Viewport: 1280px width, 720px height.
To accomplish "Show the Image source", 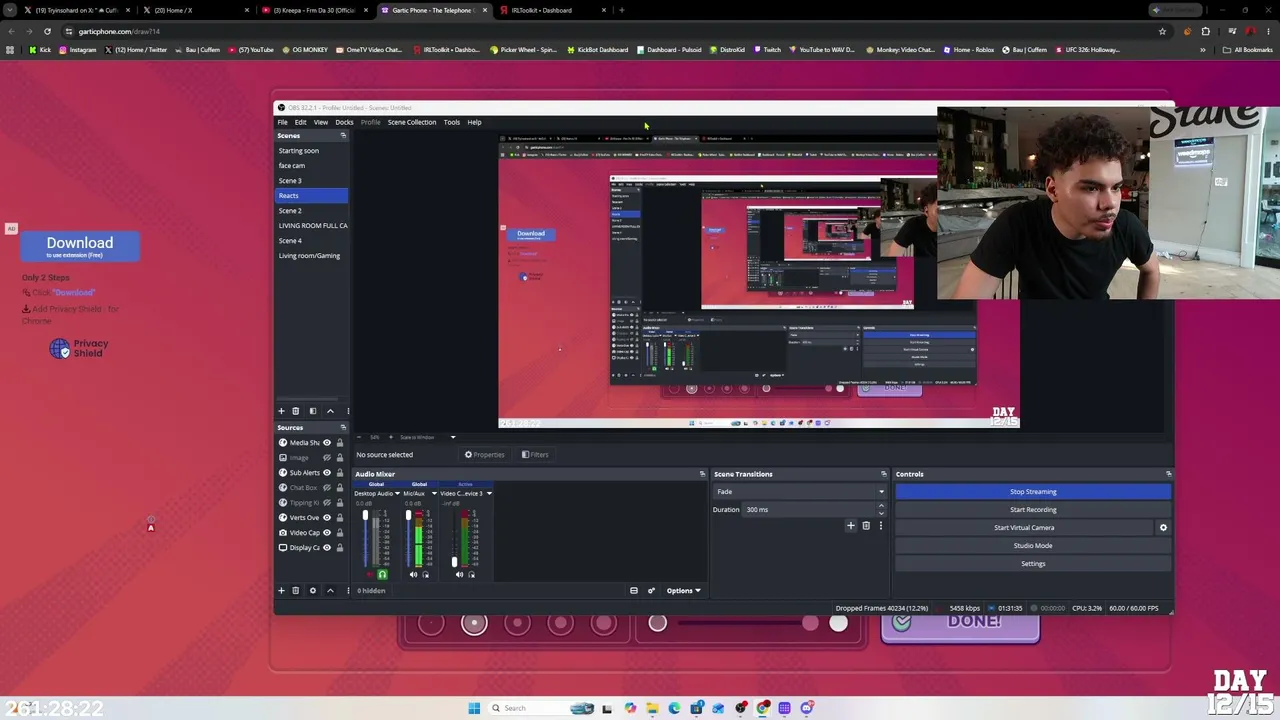I will point(326,457).
